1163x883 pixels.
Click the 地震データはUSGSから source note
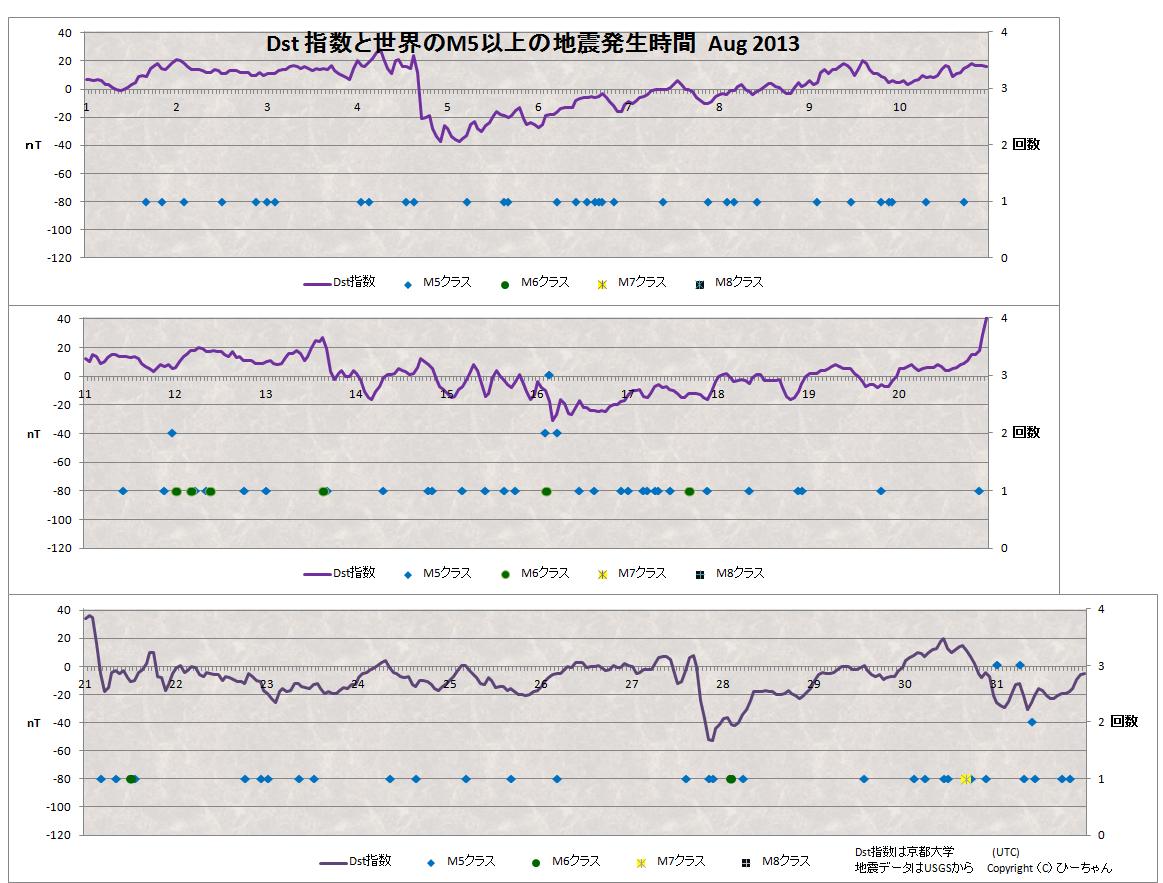pos(907,868)
